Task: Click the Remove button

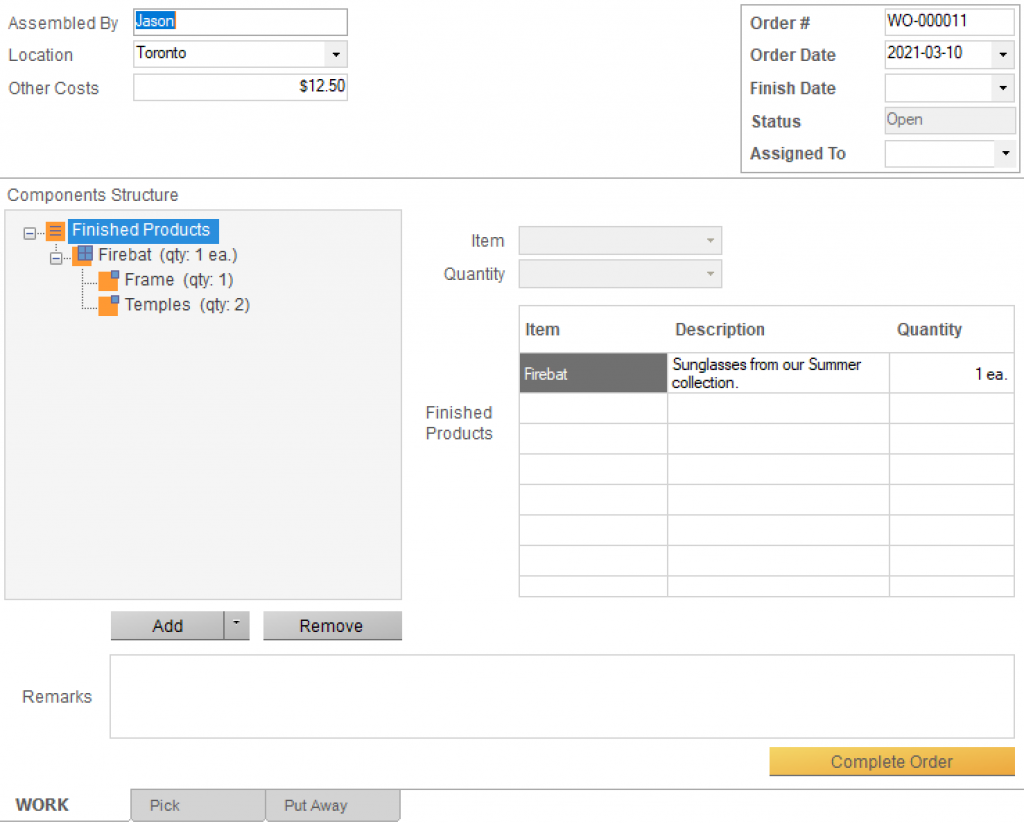Action: (x=331, y=626)
